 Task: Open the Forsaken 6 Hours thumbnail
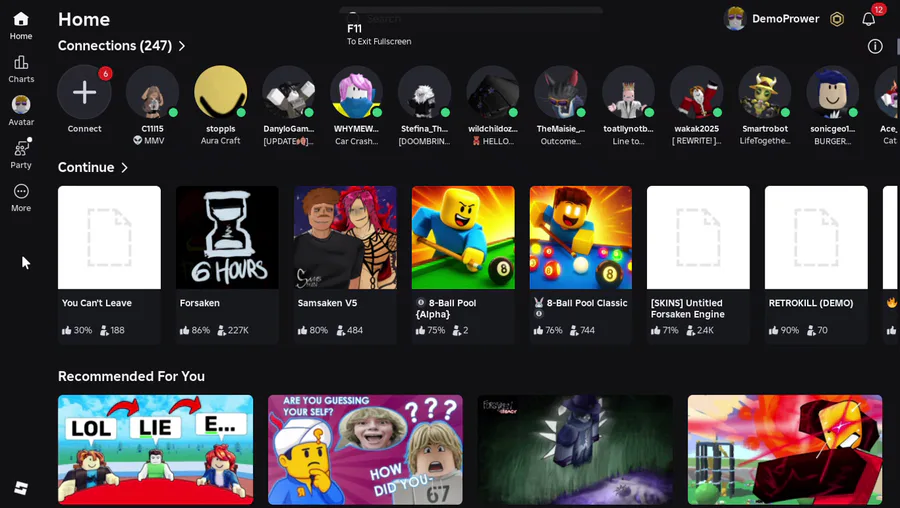pyautogui.click(x=227, y=237)
